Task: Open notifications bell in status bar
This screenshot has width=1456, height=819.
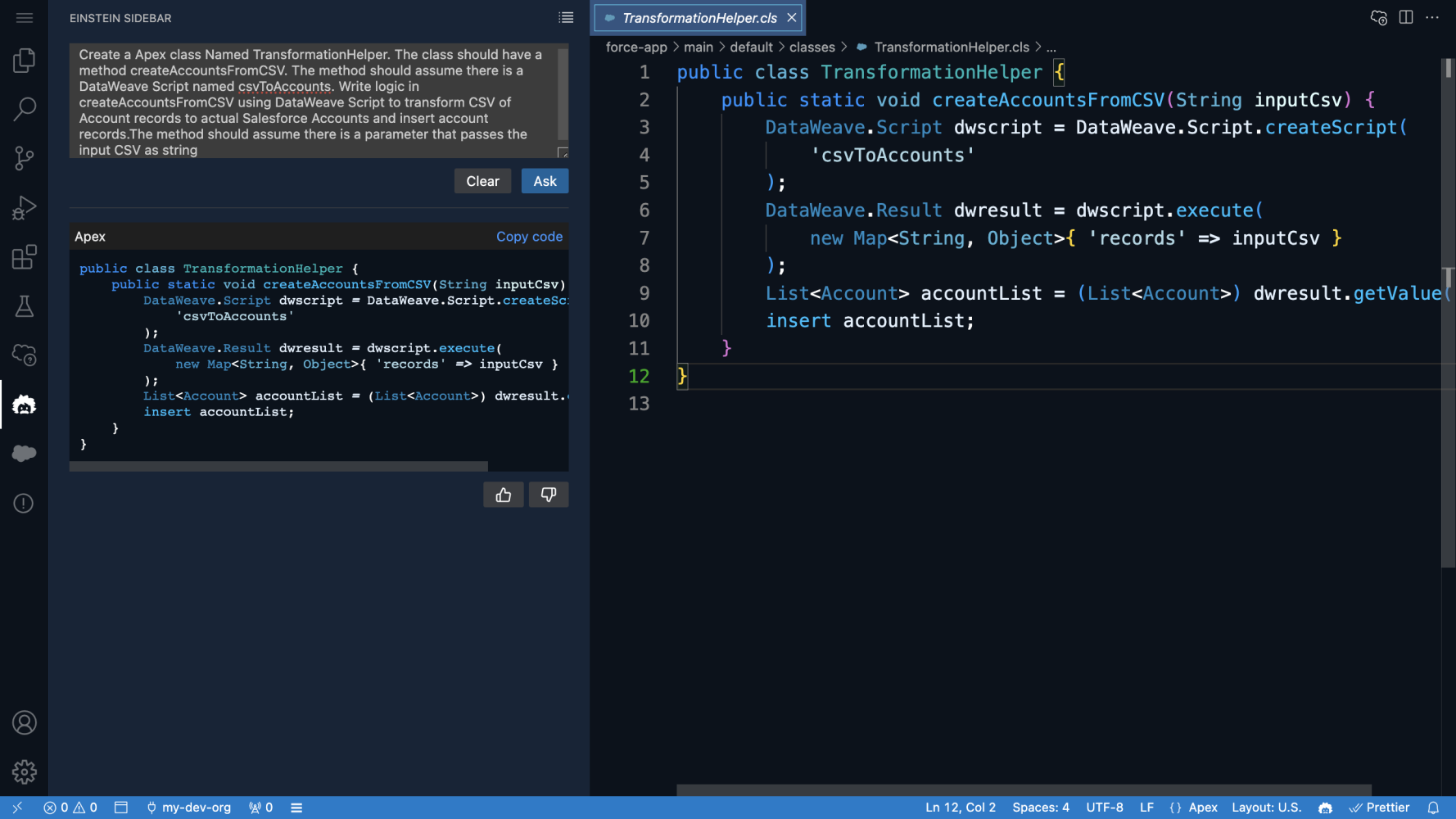Action: pyautogui.click(x=1433, y=808)
